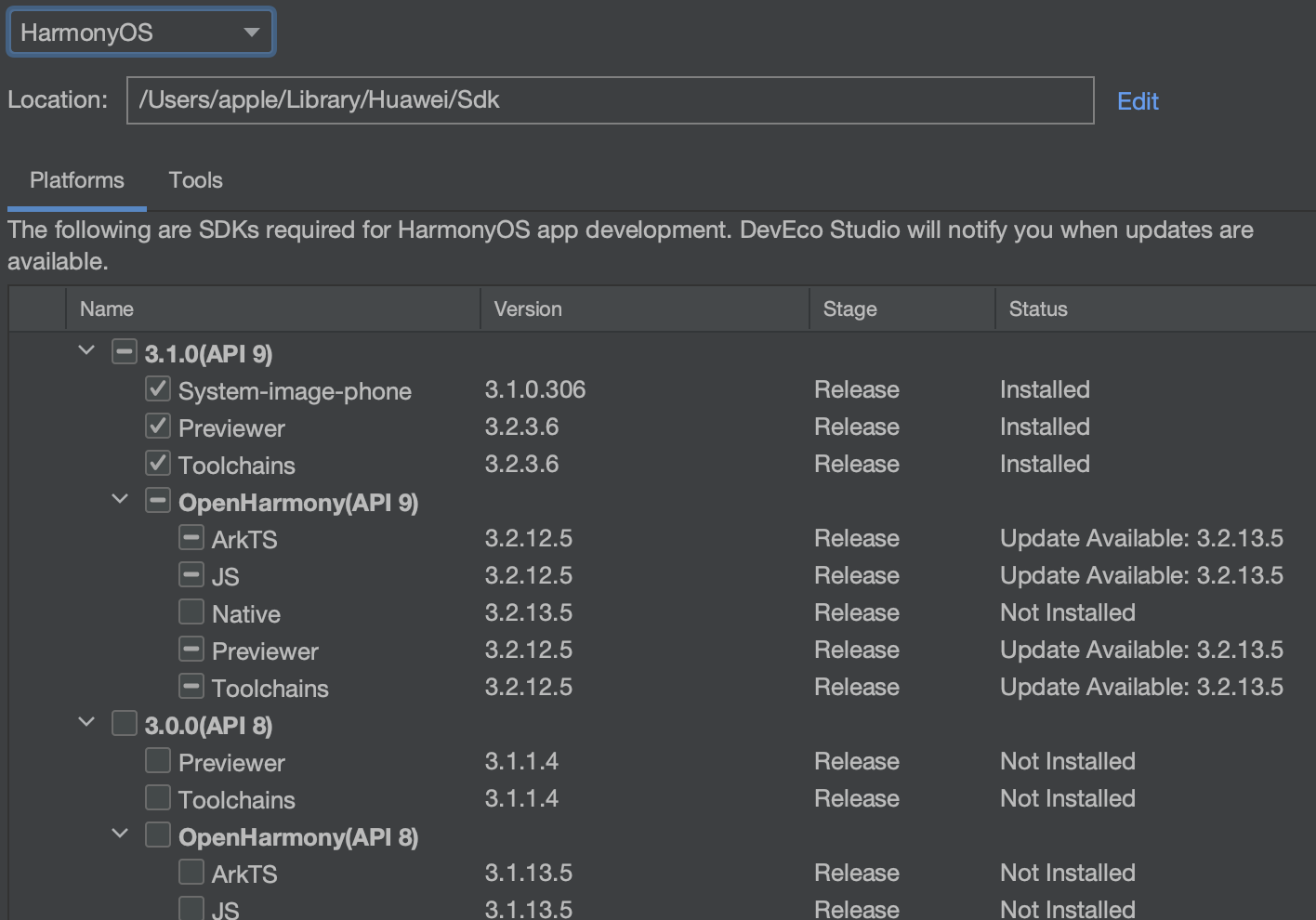Switch to the Tools tab
This screenshot has width=1316, height=920.
tap(196, 180)
